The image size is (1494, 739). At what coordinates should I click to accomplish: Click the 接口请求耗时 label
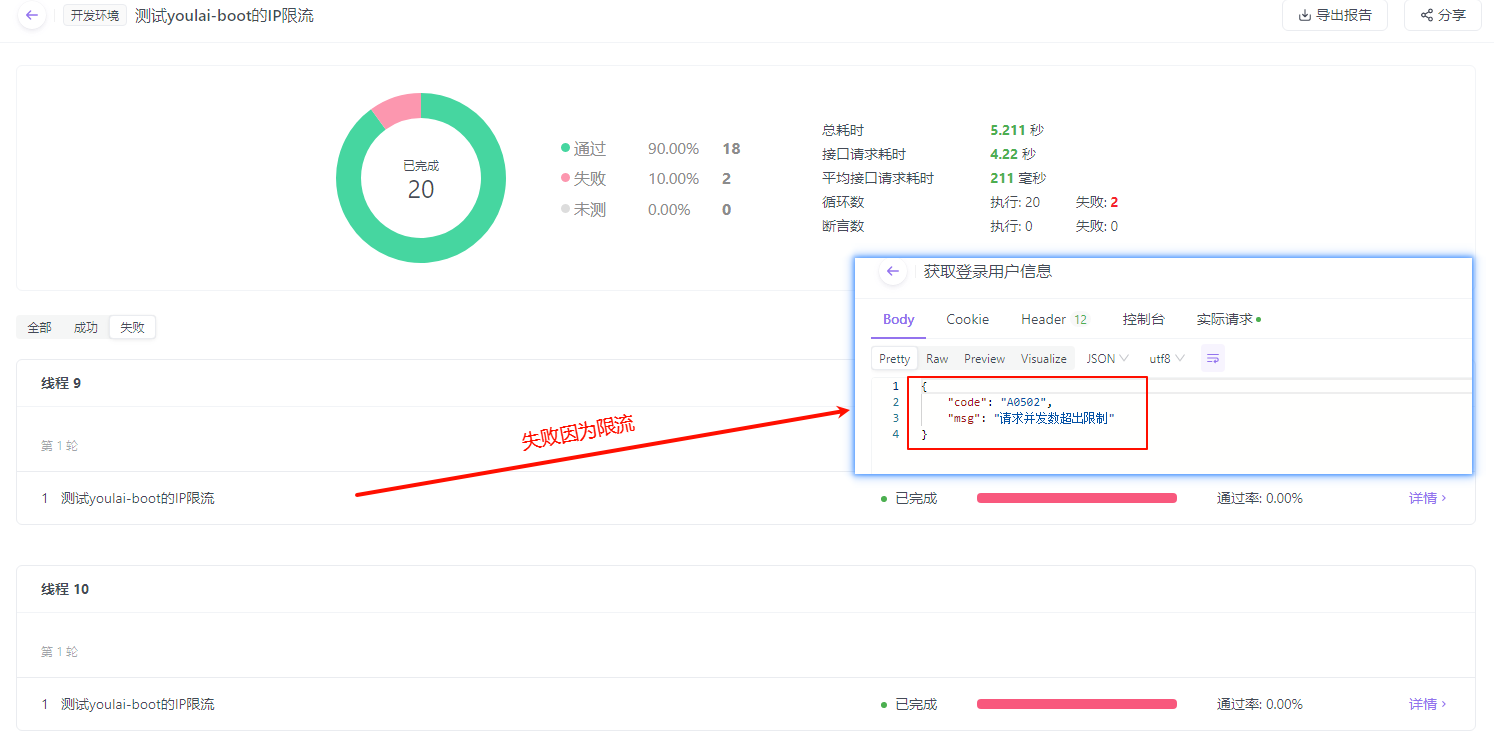click(864, 154)
